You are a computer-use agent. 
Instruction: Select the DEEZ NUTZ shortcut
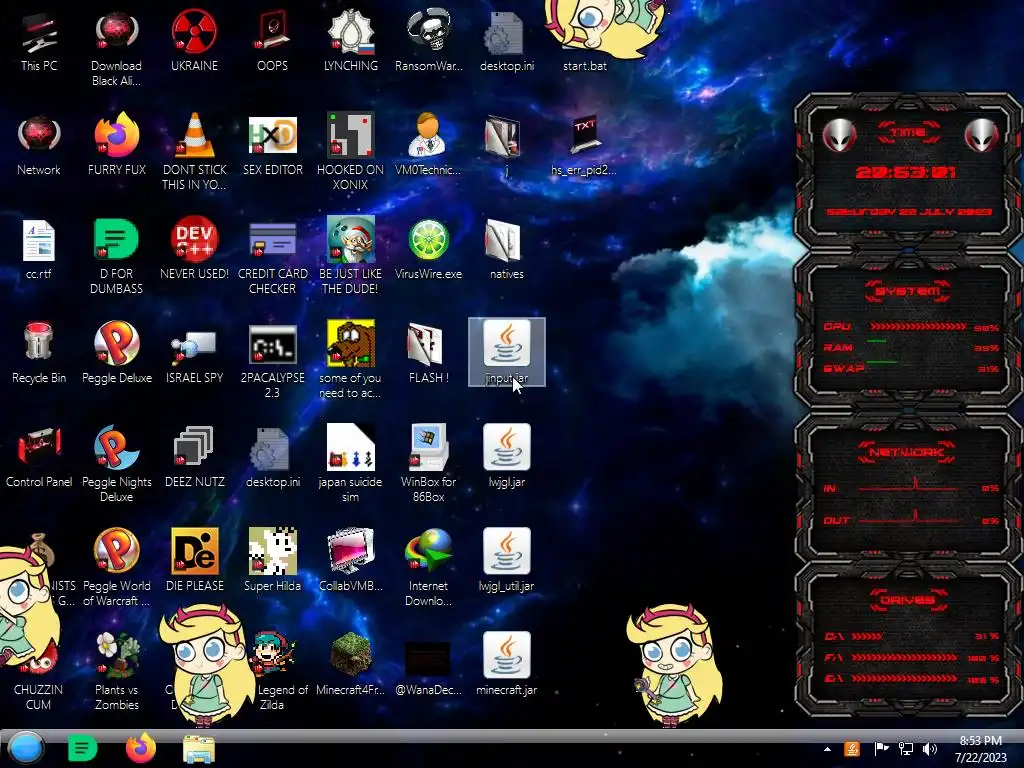[x=195, y=457]
